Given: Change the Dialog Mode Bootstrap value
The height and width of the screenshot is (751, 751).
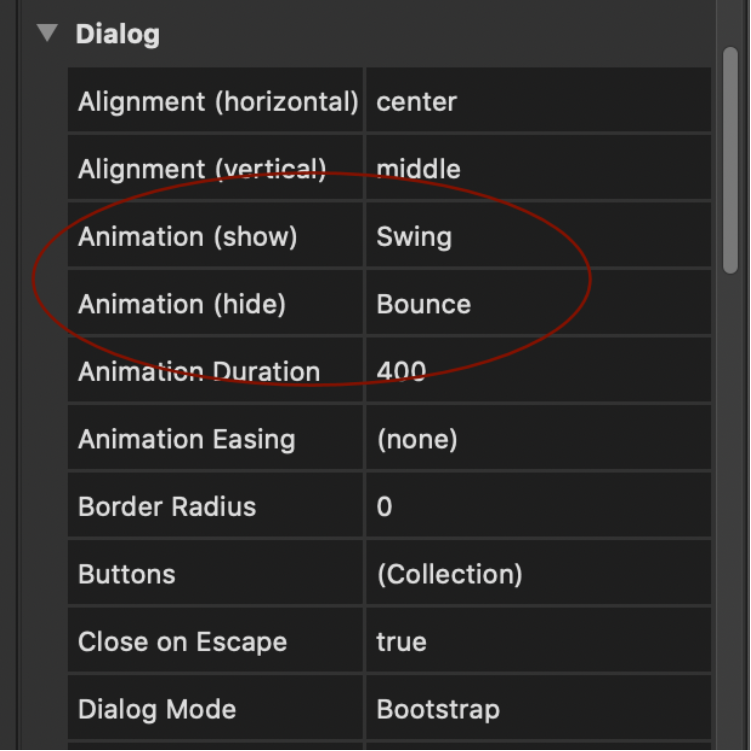Looking at the screenshot, I should 538,708.
